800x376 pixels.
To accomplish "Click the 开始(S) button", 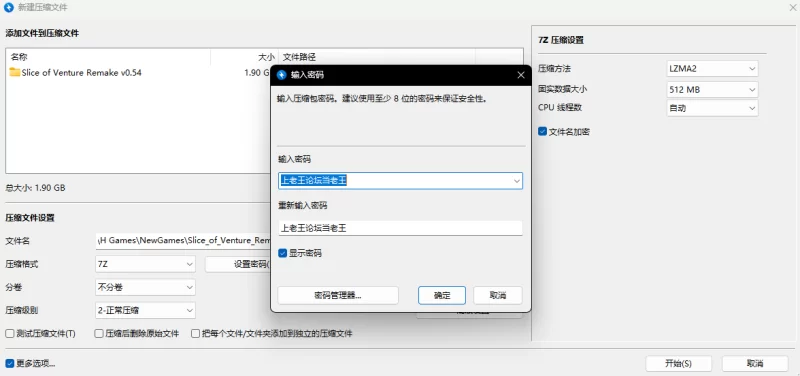I will click(678, 364).
